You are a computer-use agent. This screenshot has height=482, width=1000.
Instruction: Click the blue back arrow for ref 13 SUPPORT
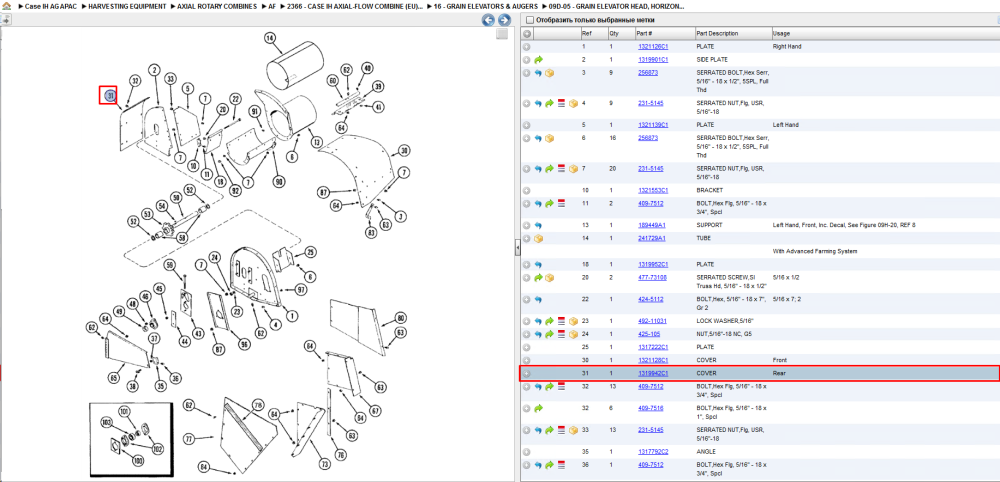pyautogui.click(x=538, y=226)
